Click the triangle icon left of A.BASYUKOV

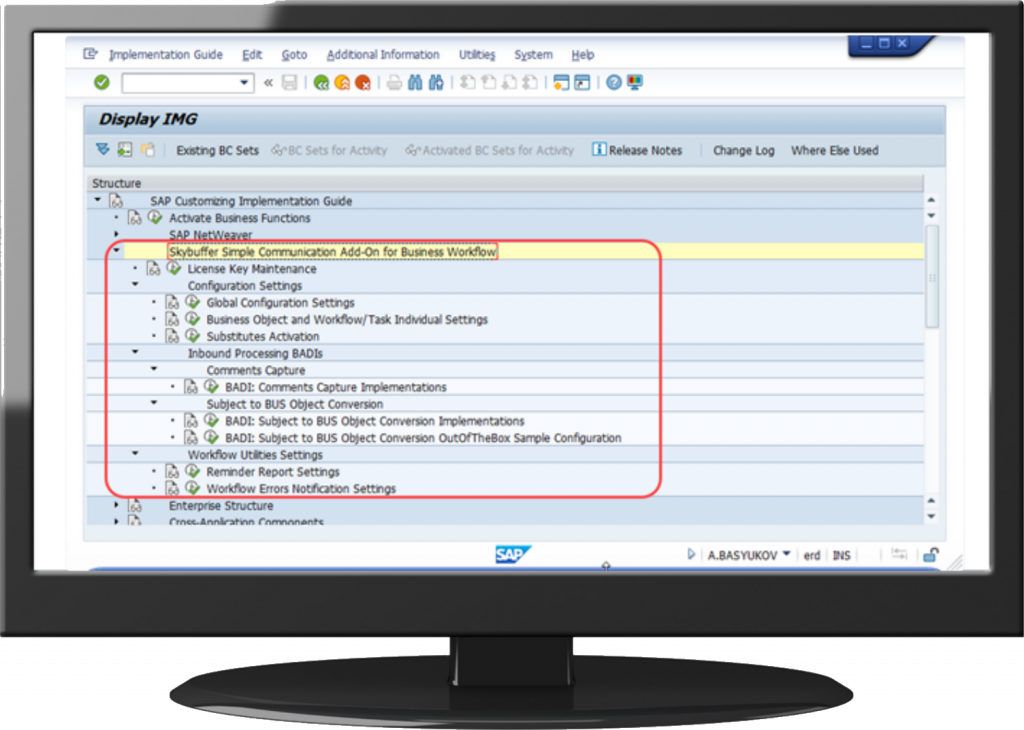point(691,554)
